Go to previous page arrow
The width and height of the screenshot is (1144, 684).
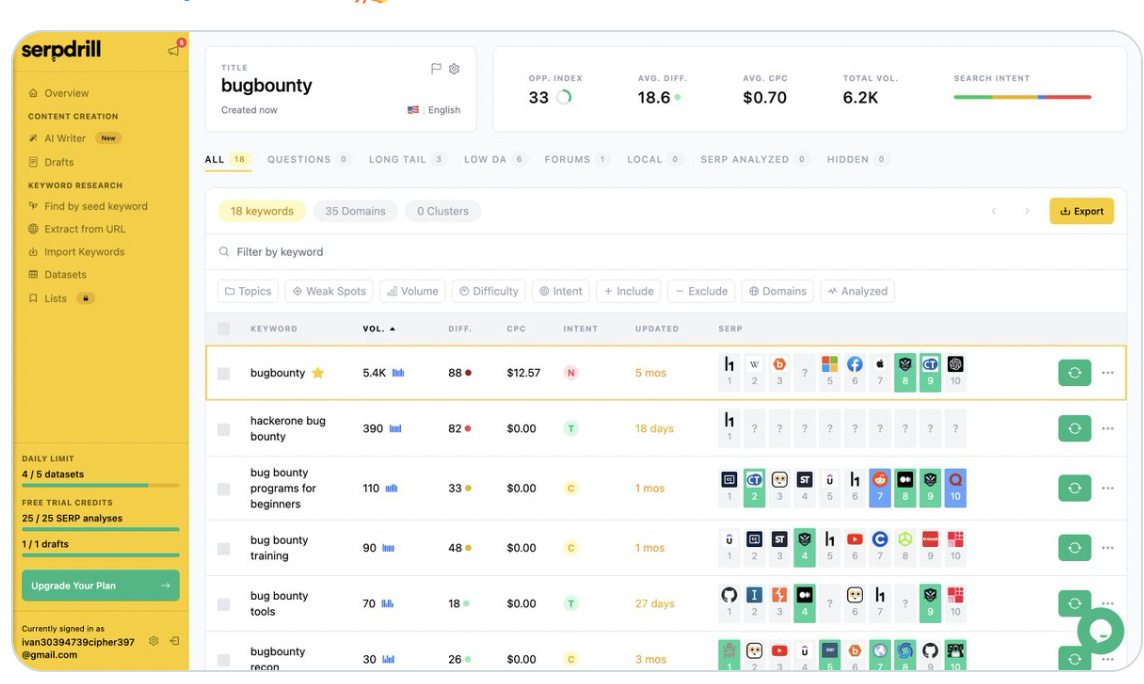coord(993,211)
